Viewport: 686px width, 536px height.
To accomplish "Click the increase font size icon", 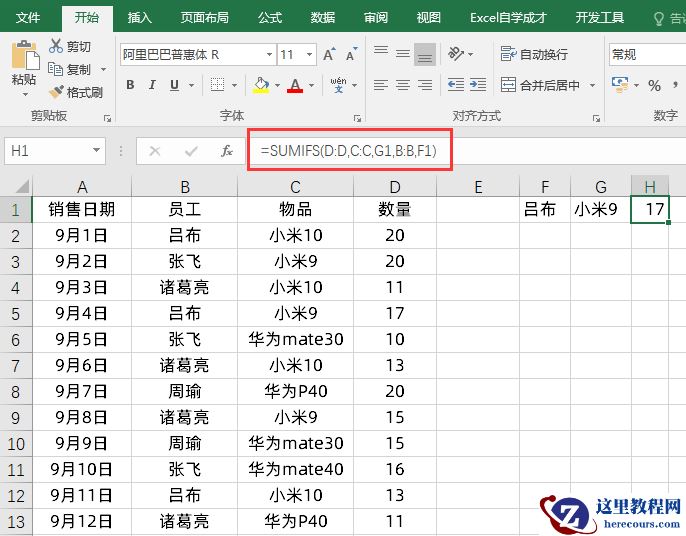I will [x=330, y=55].
